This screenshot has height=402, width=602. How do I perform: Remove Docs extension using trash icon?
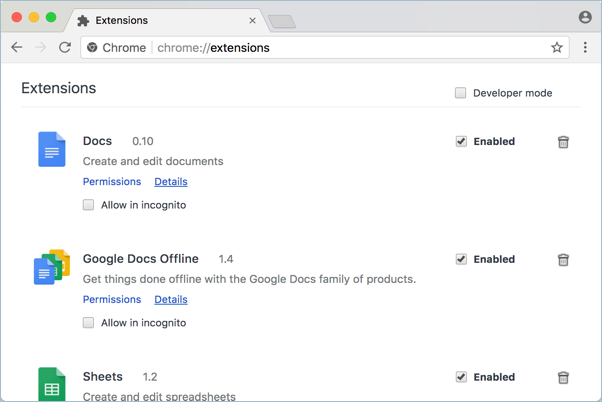click(563, 142)
